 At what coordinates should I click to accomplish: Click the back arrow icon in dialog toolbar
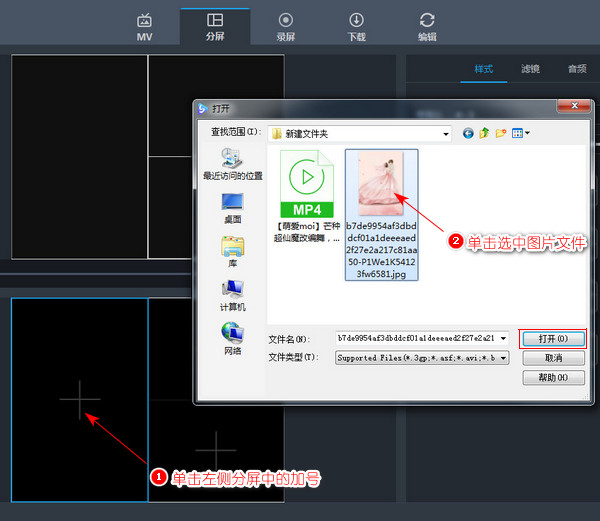(468, 133)
